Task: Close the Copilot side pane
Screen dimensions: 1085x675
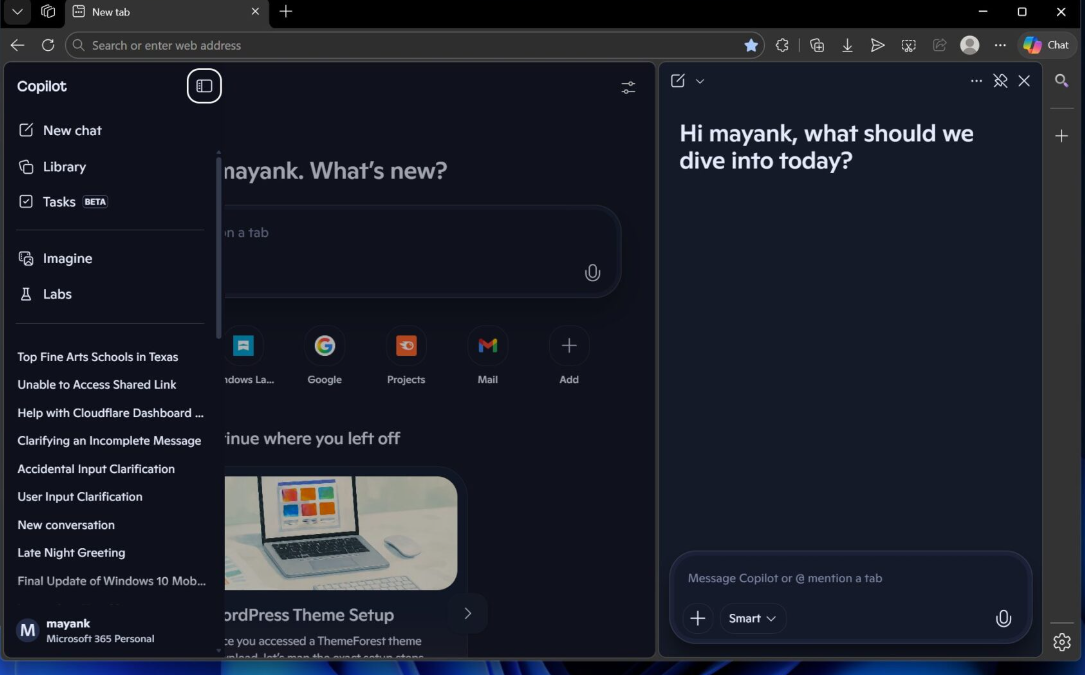Action: tap(1025, 81)
